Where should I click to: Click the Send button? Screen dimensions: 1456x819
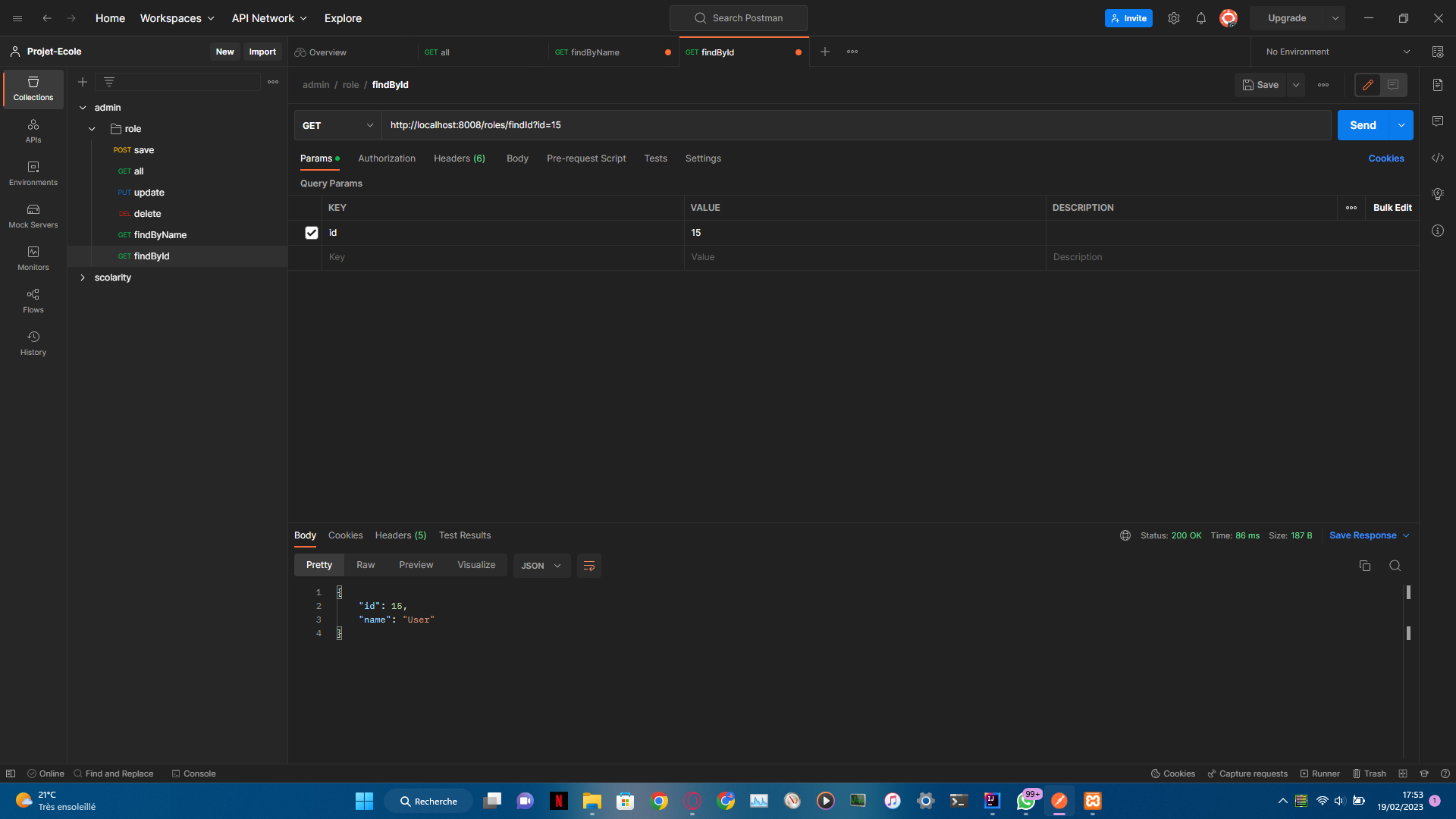(x=1363, y=125)
